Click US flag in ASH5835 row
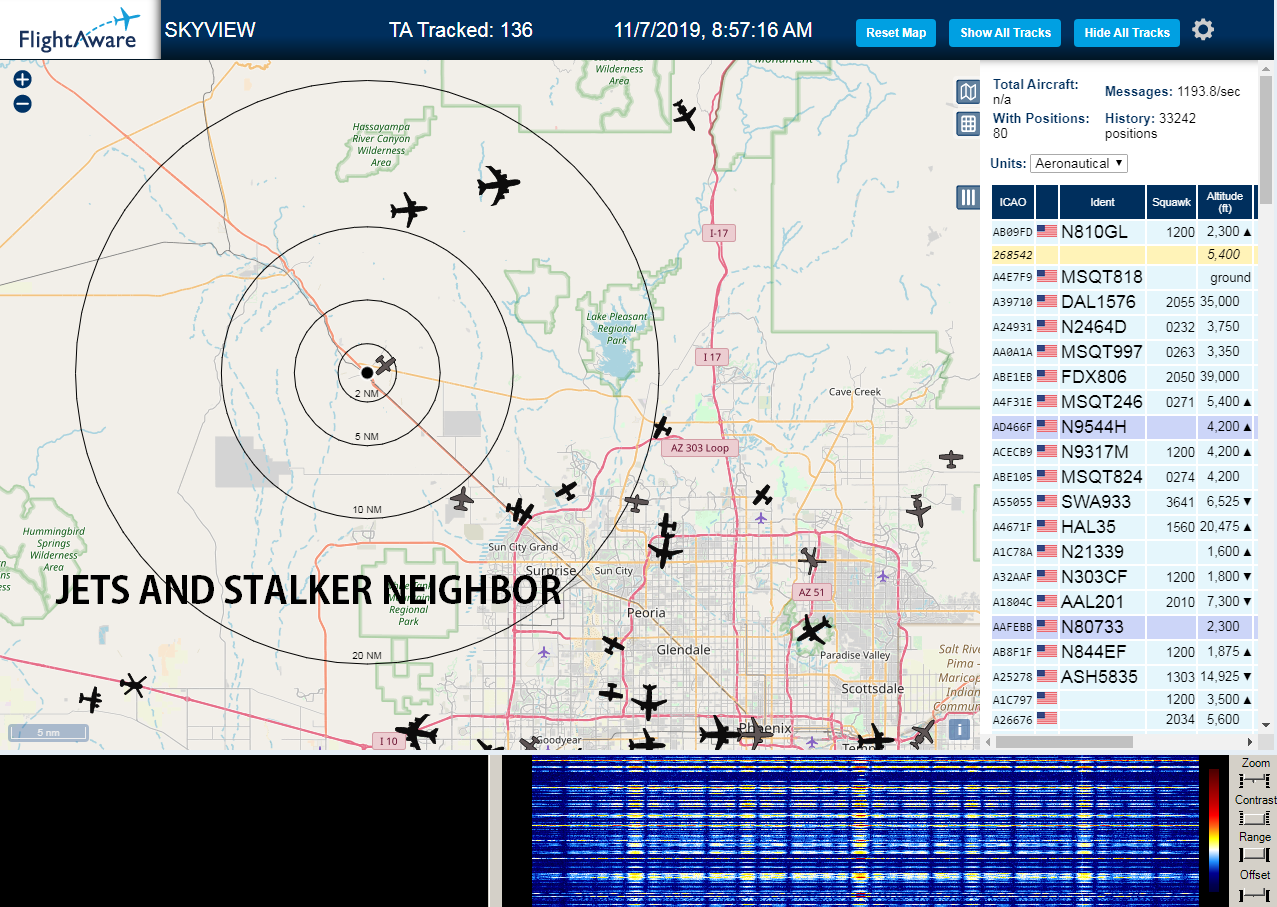Screen dimensions: 1277x907 tap(1047, 676)
